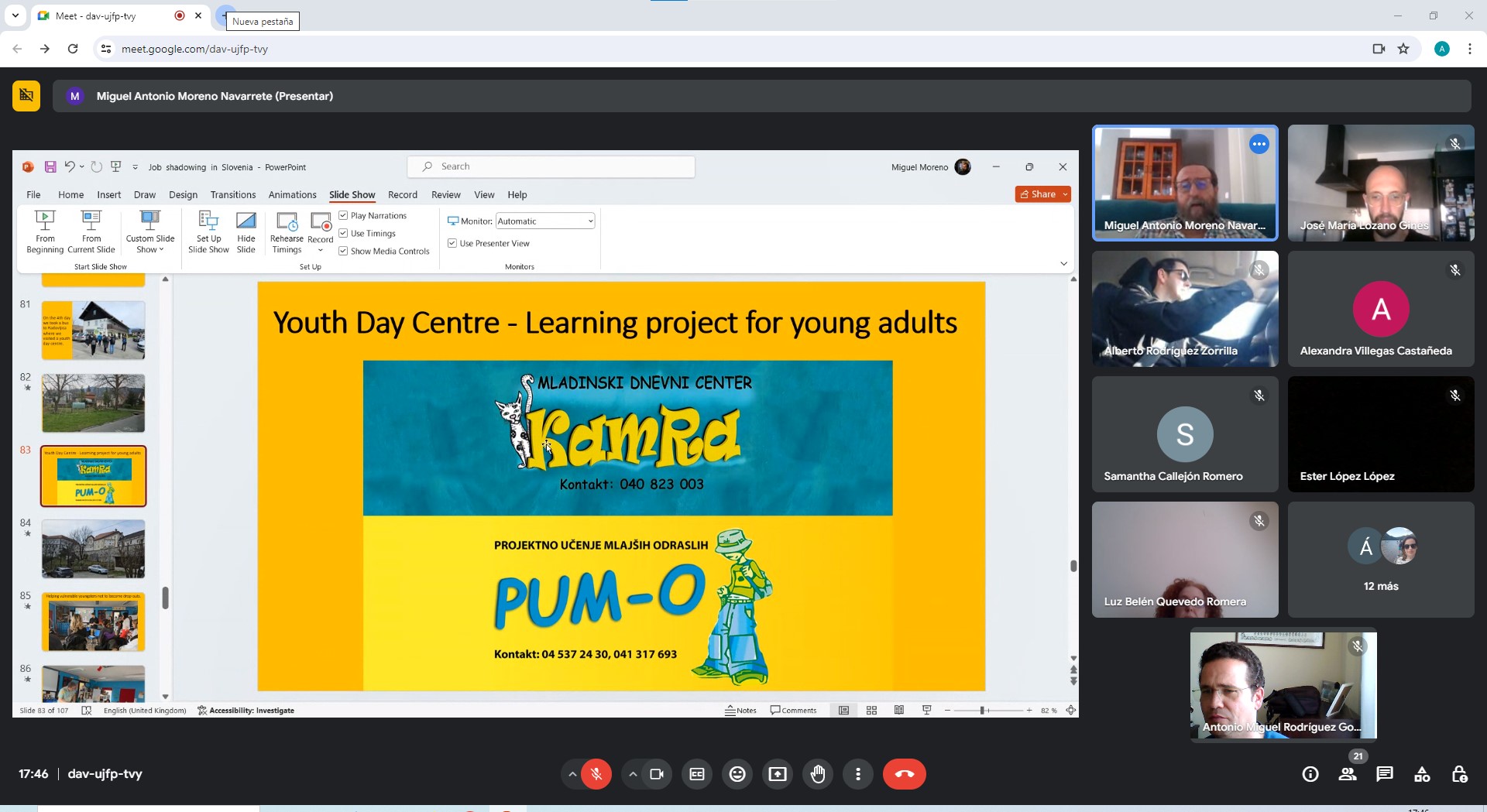
Task: Open the chat panel icon
Action: coord(1385,774)
